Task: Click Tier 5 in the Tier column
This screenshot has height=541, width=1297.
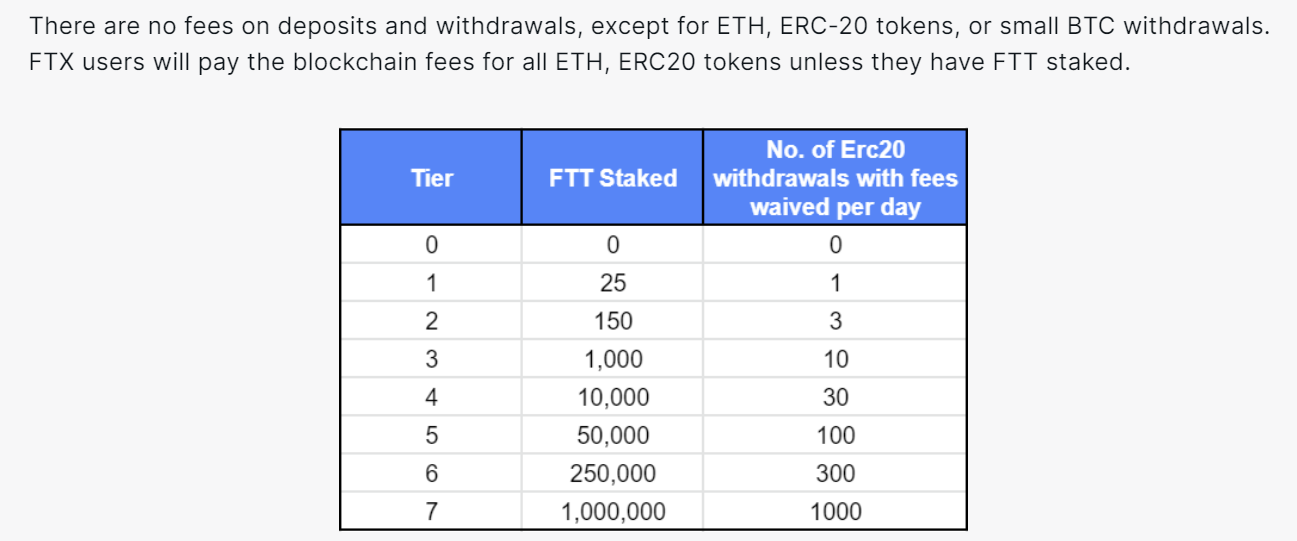Action: coord(431,435)
